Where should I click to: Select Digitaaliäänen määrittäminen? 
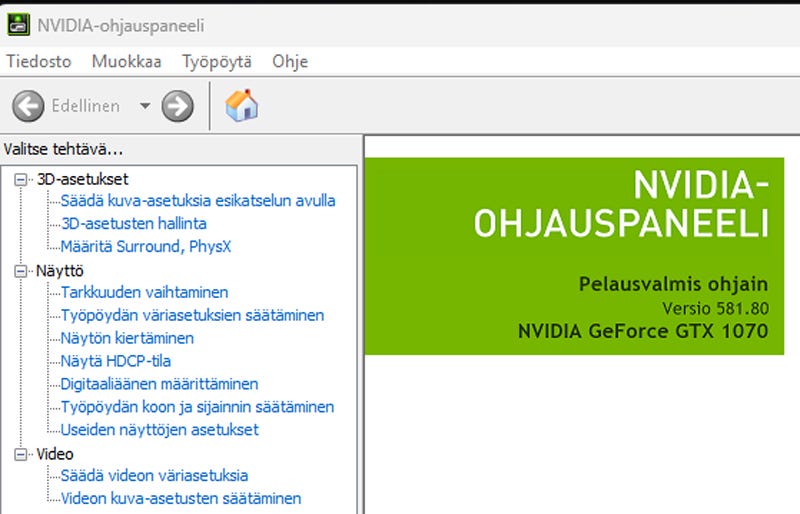coord(159,384)
